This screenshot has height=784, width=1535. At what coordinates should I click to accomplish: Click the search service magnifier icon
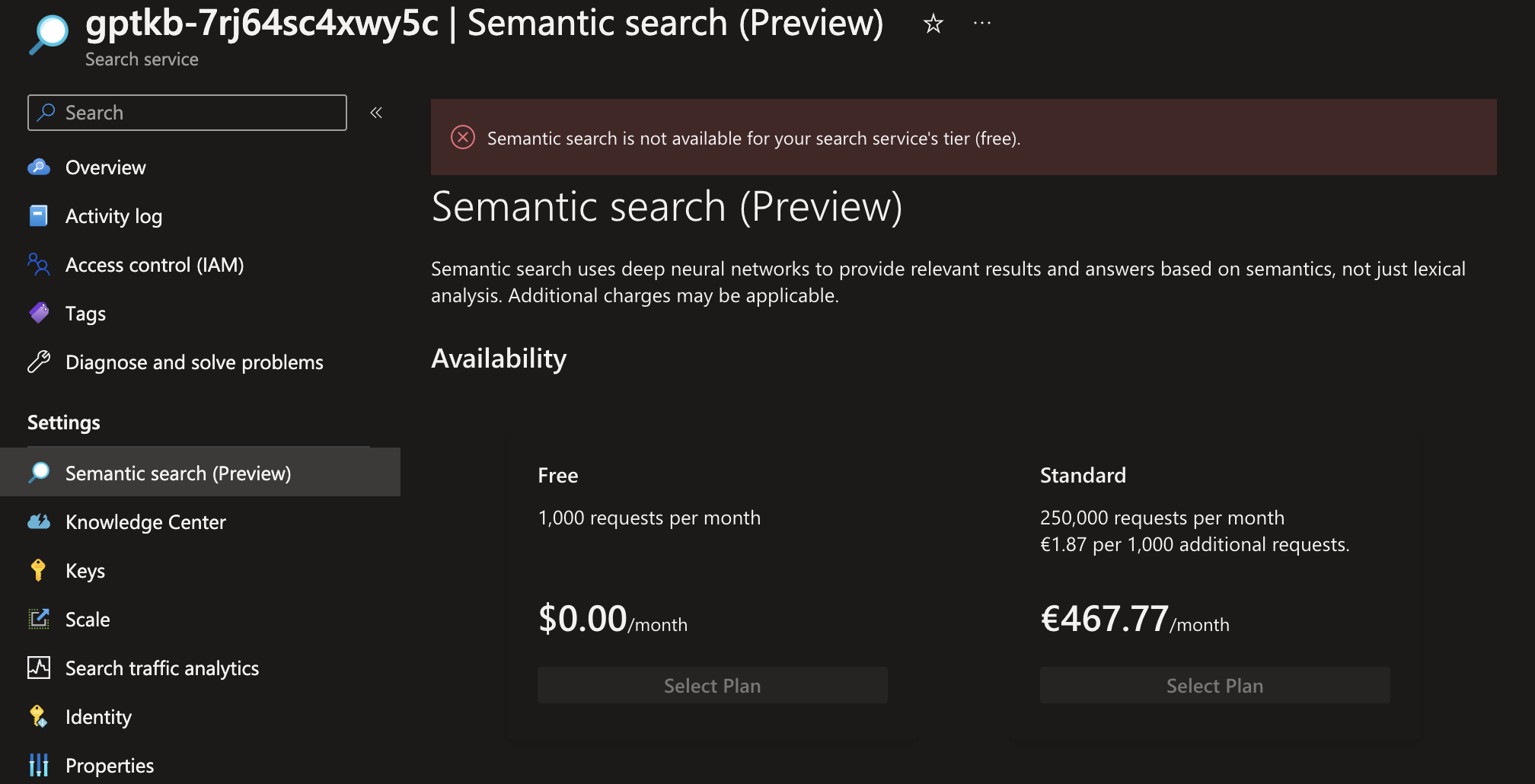(x=48, y=33)
